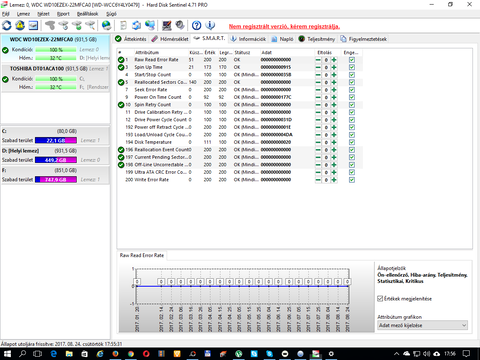Viewport: 480px width, 360px height.
Task: Click C: drive free space bar
Action: click(x=56, y=140)
